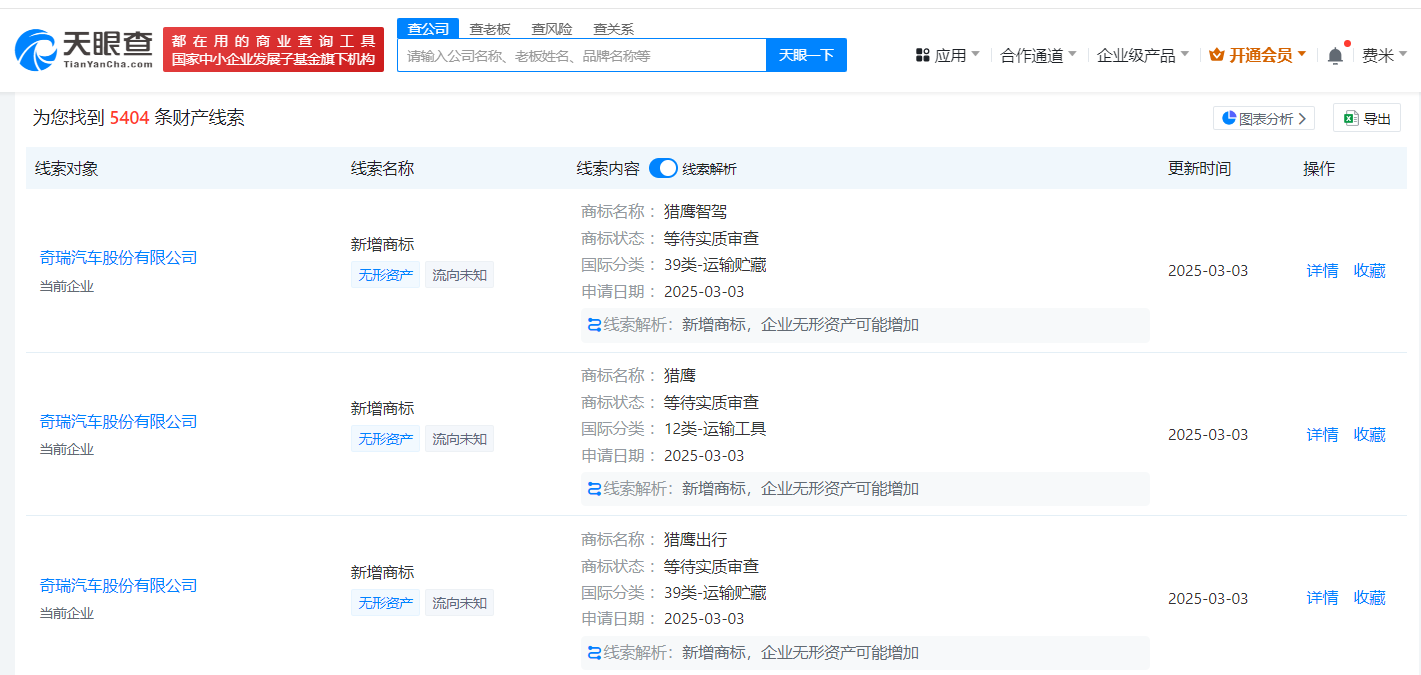Image resolution: width=1421 pixels, height=675 pixels.
Task: Click the company search input field
Action: point(581,56)
